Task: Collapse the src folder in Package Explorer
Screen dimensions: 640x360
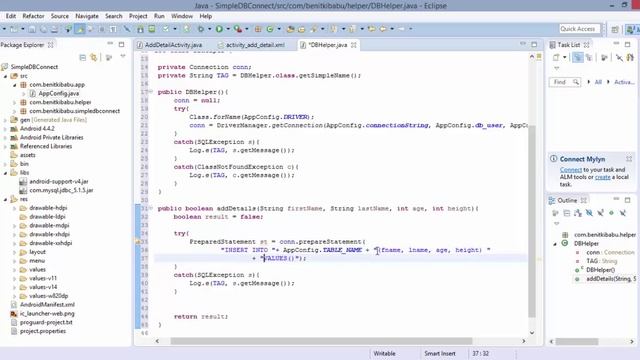Action: (x=6, y=76)
